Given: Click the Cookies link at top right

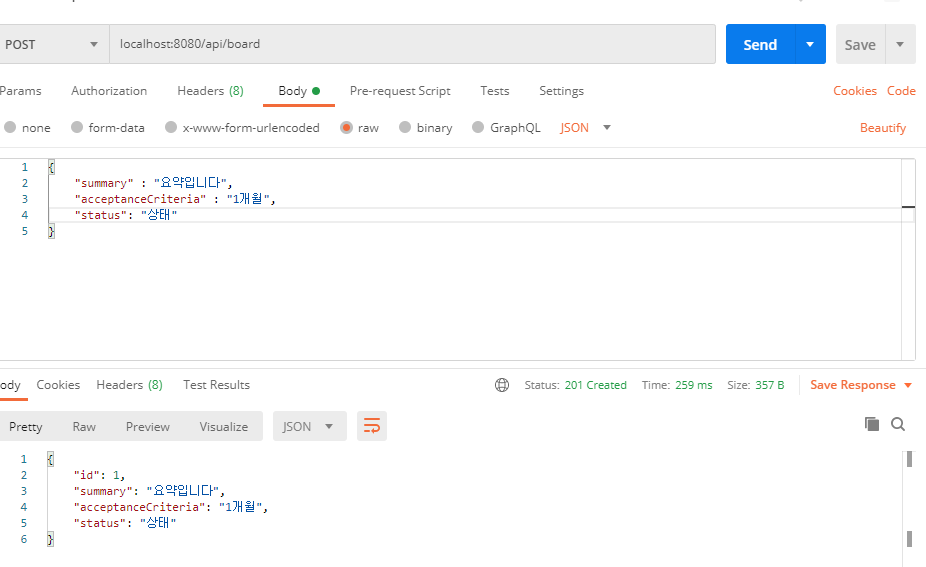Looking at the screenshot, I should coord(855,91).
